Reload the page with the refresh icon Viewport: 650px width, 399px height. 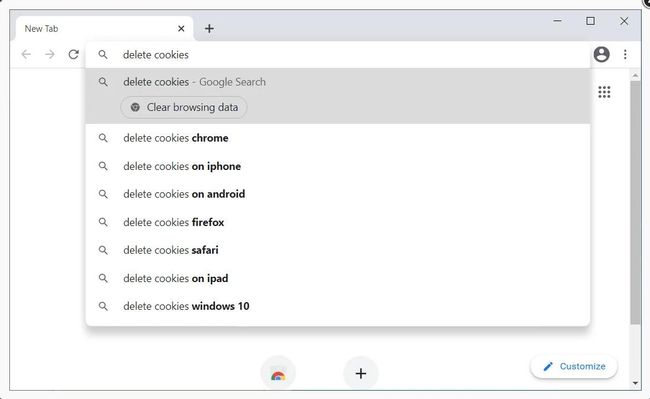[73, 54]
